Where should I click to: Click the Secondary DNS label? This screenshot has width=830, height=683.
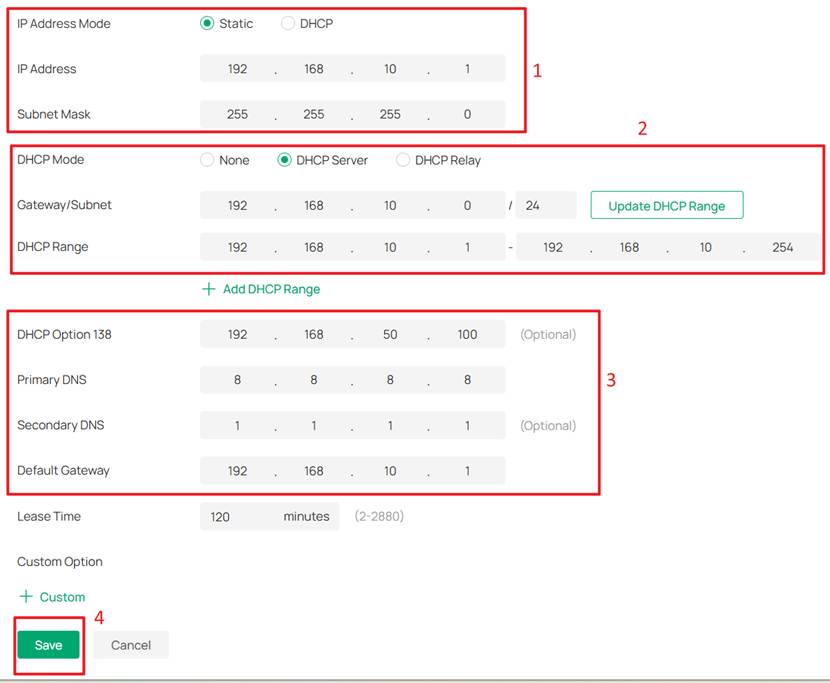pyautogui.click(x=60, y=425)
